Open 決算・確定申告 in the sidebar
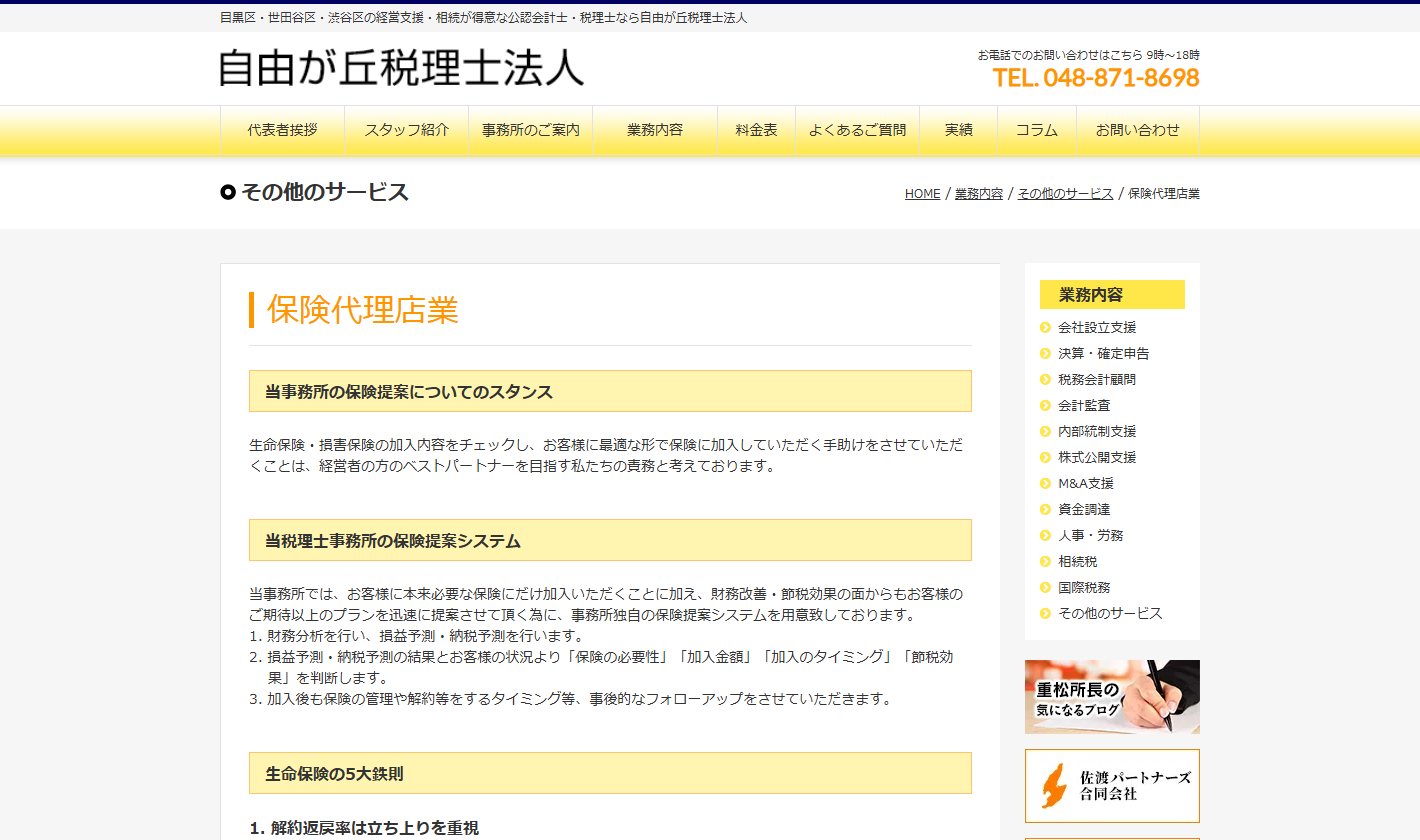The height and width of the screenshot is (840, 1420). coord(1104,353)
